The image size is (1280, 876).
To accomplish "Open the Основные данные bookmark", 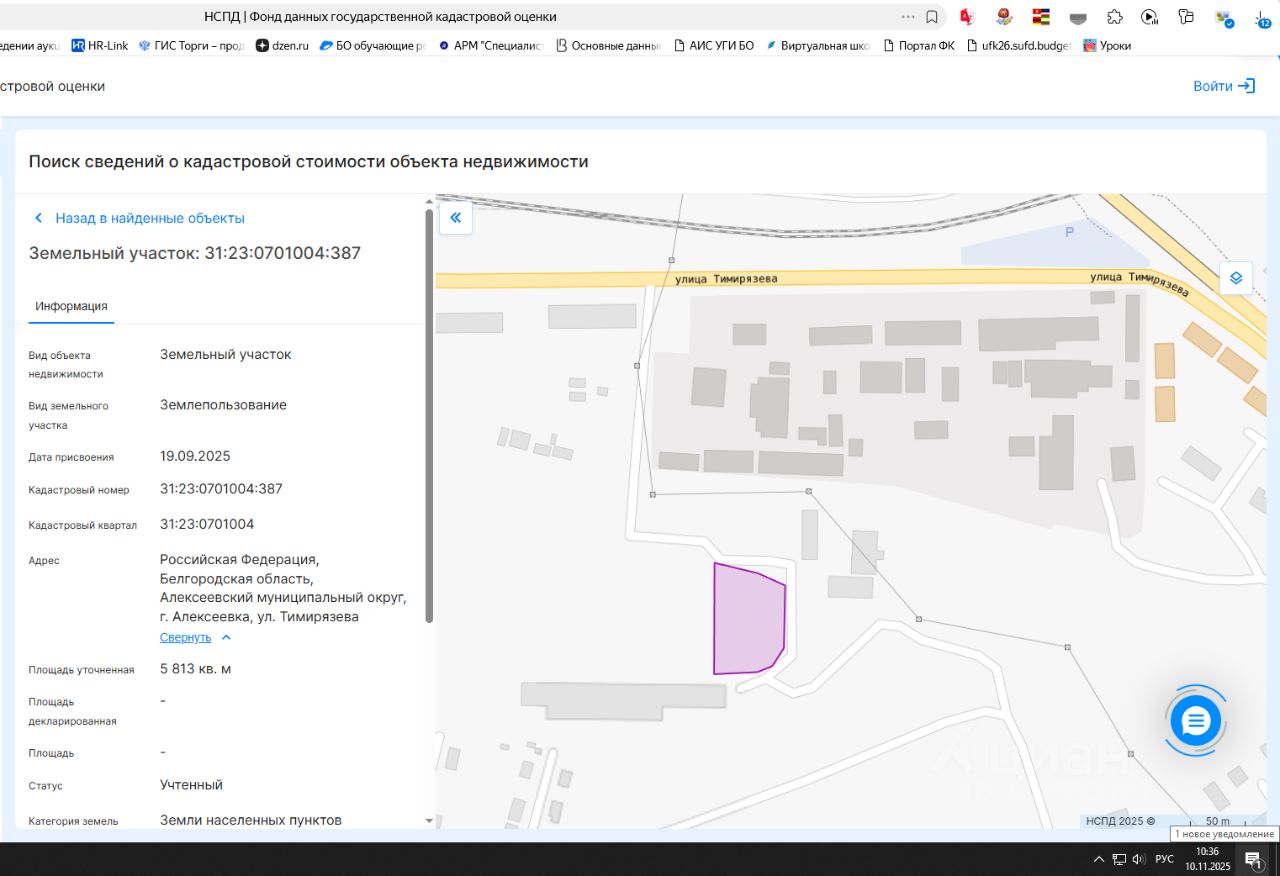I will 609,45.
